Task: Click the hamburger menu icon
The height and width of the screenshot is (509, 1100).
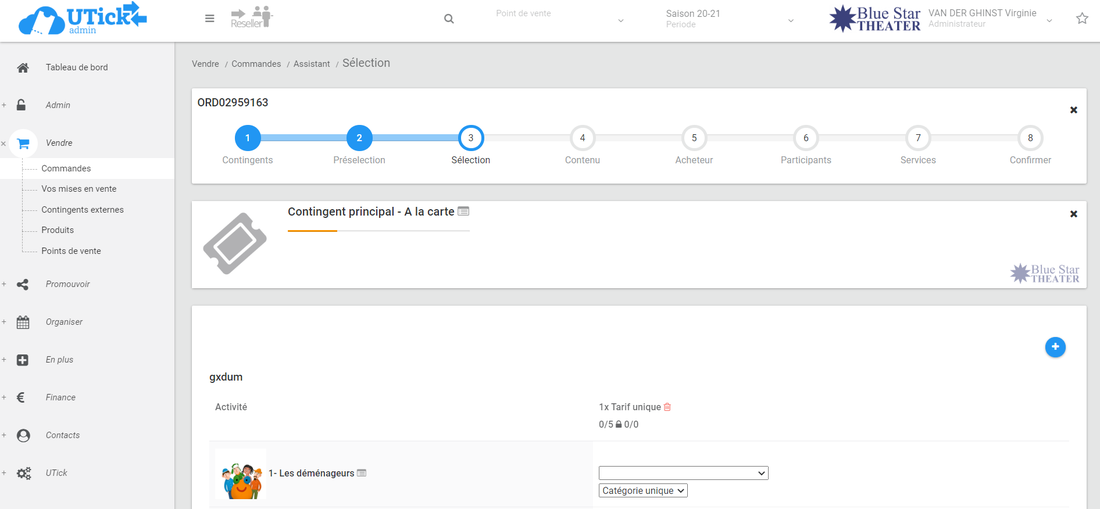Action: tap(209, 18)
